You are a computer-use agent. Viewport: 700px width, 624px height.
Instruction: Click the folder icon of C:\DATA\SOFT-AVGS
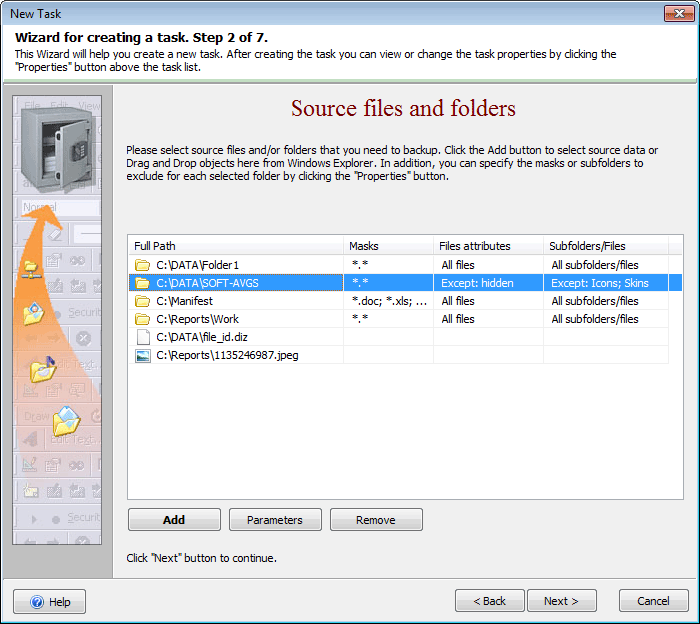pyautogui.click(x=142, y=283)
